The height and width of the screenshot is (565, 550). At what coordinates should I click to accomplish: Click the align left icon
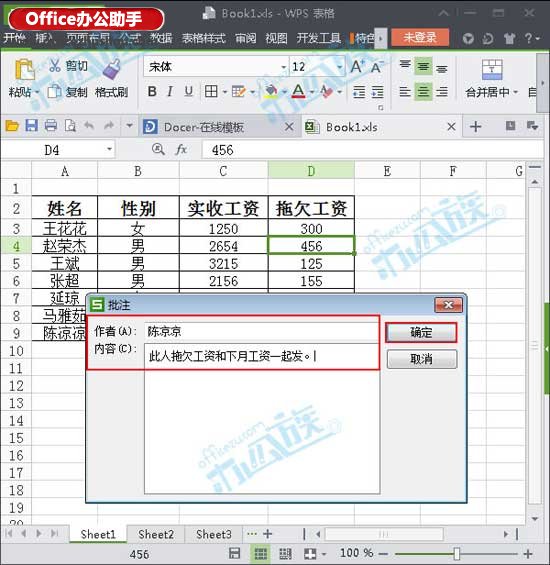pyautogui.click(x=405, y=92)
